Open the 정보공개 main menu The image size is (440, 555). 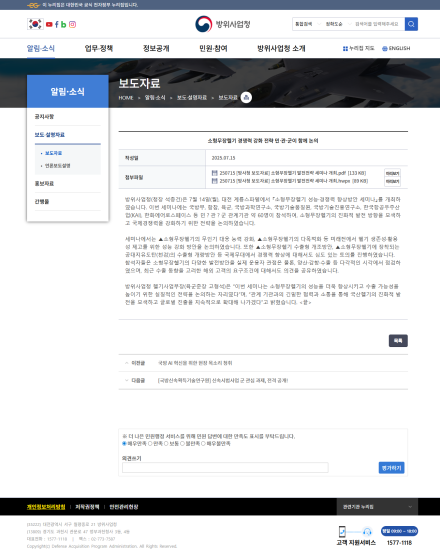tap(156, 48)
